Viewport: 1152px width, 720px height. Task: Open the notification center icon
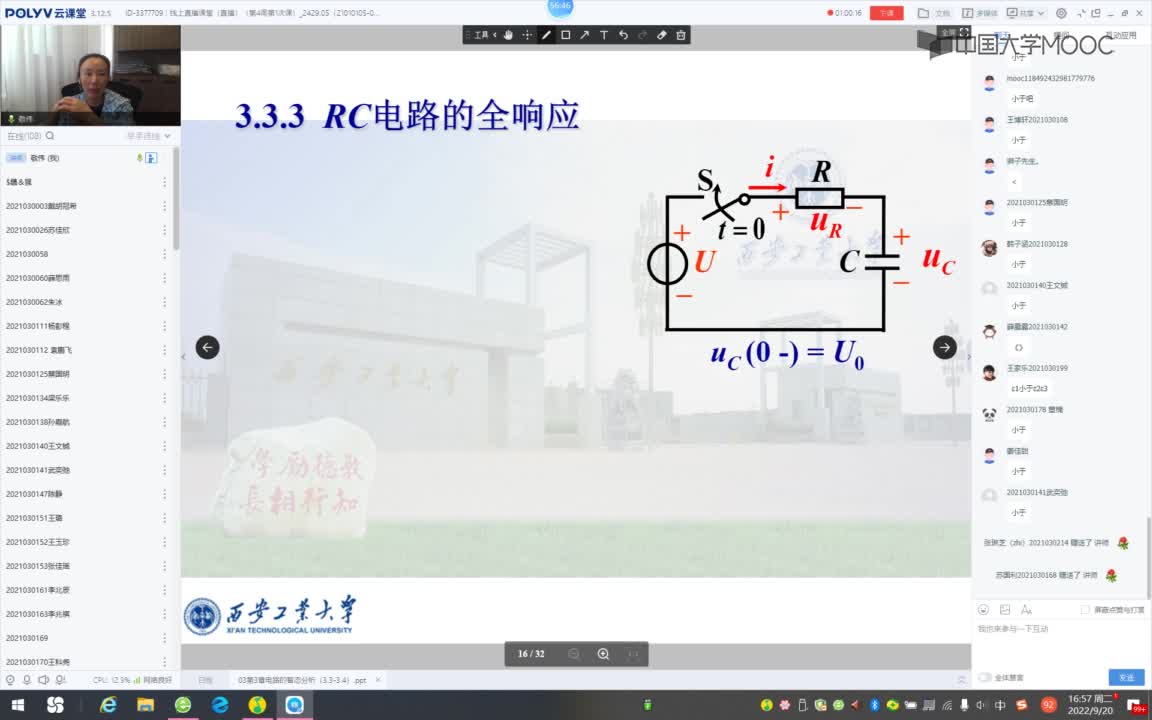pos(1137,705)
